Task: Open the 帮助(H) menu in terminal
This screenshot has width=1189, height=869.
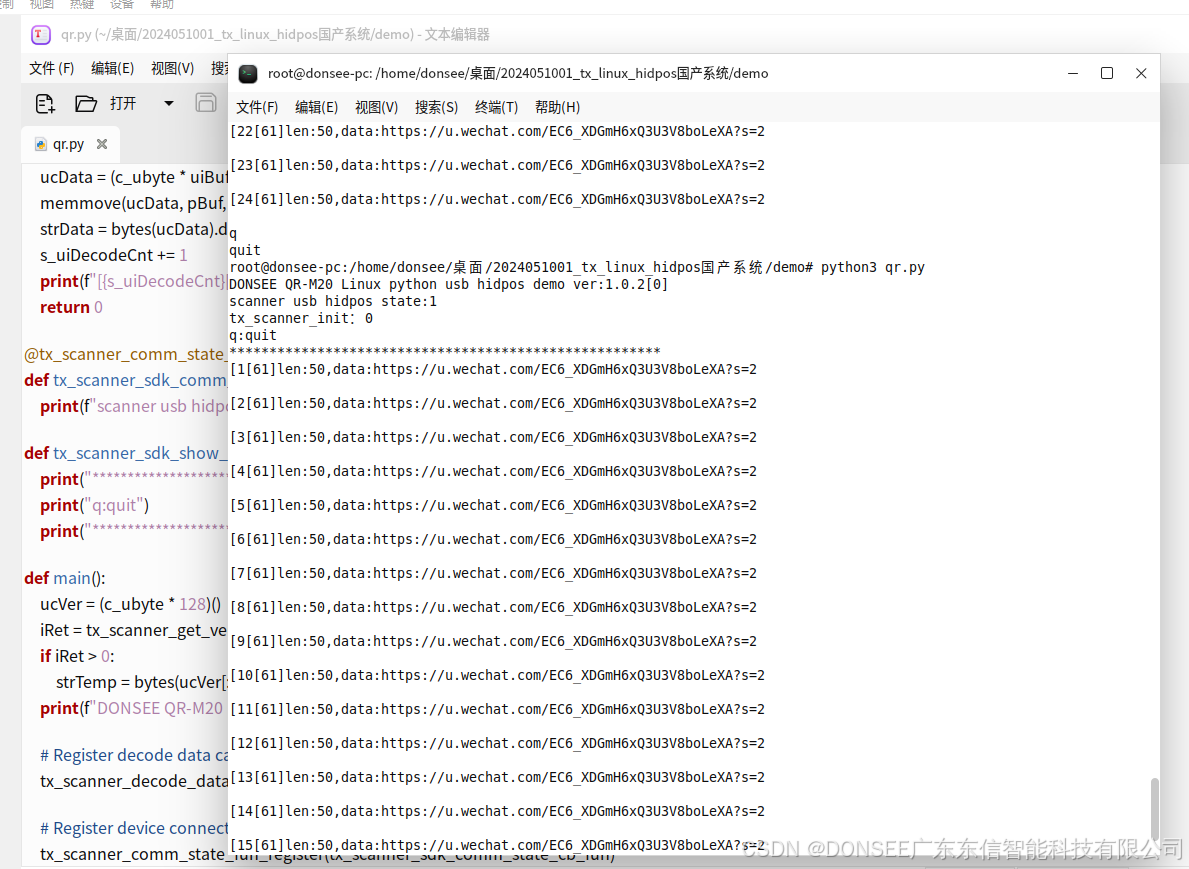Action: pyautogui.click(x=558, y=107)
